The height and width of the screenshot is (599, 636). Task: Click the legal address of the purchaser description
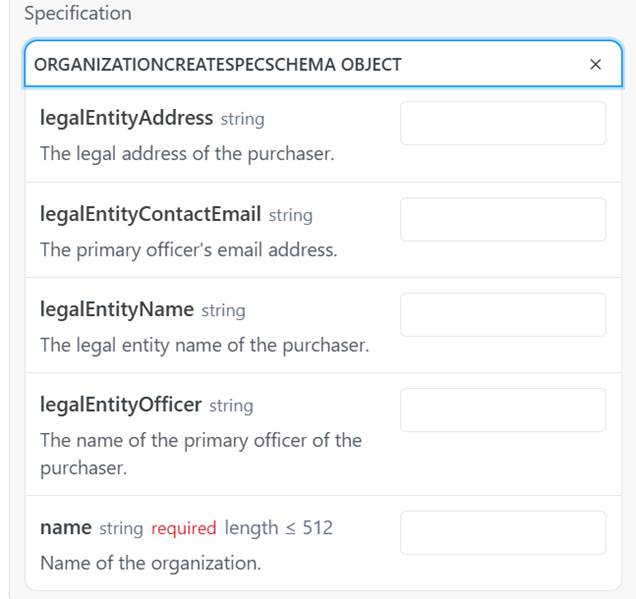tap(186, 154)
